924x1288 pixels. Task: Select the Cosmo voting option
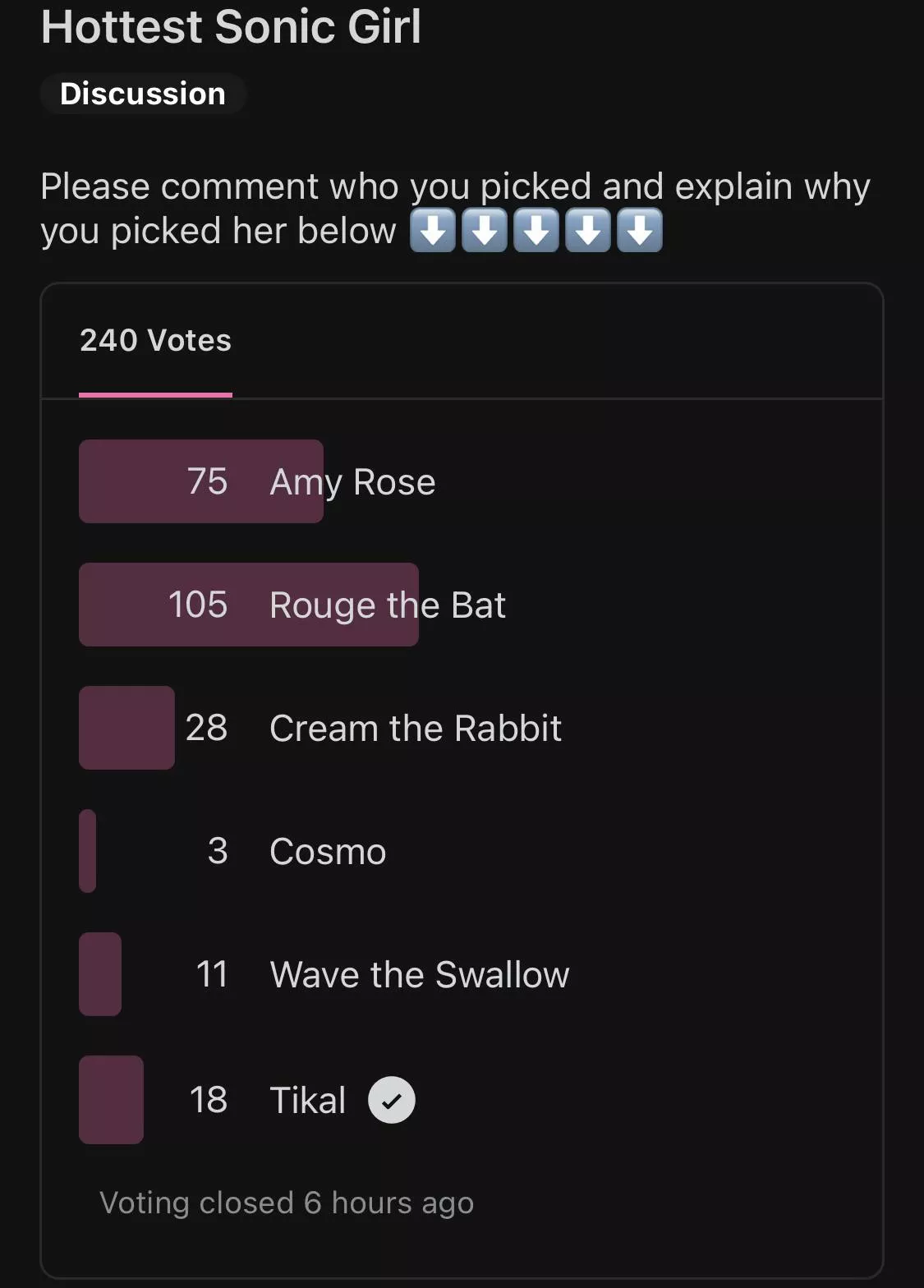tap(328, 852)
